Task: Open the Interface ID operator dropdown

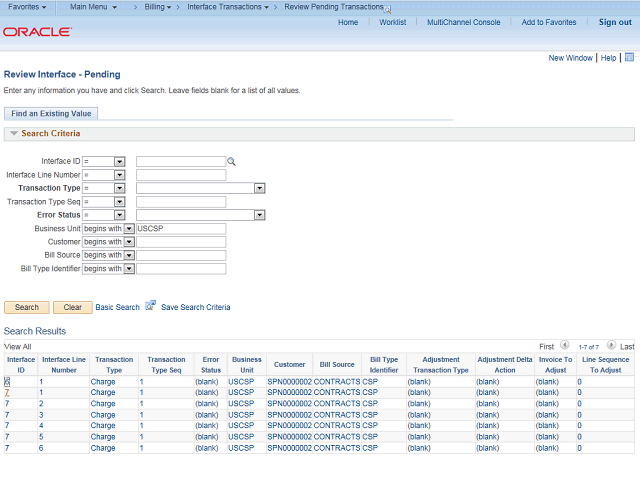Action: pos(119,161)
